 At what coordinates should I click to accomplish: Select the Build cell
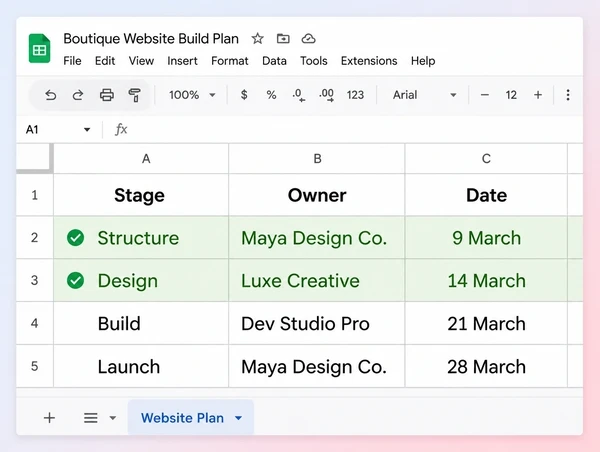(x=141, y=323)
